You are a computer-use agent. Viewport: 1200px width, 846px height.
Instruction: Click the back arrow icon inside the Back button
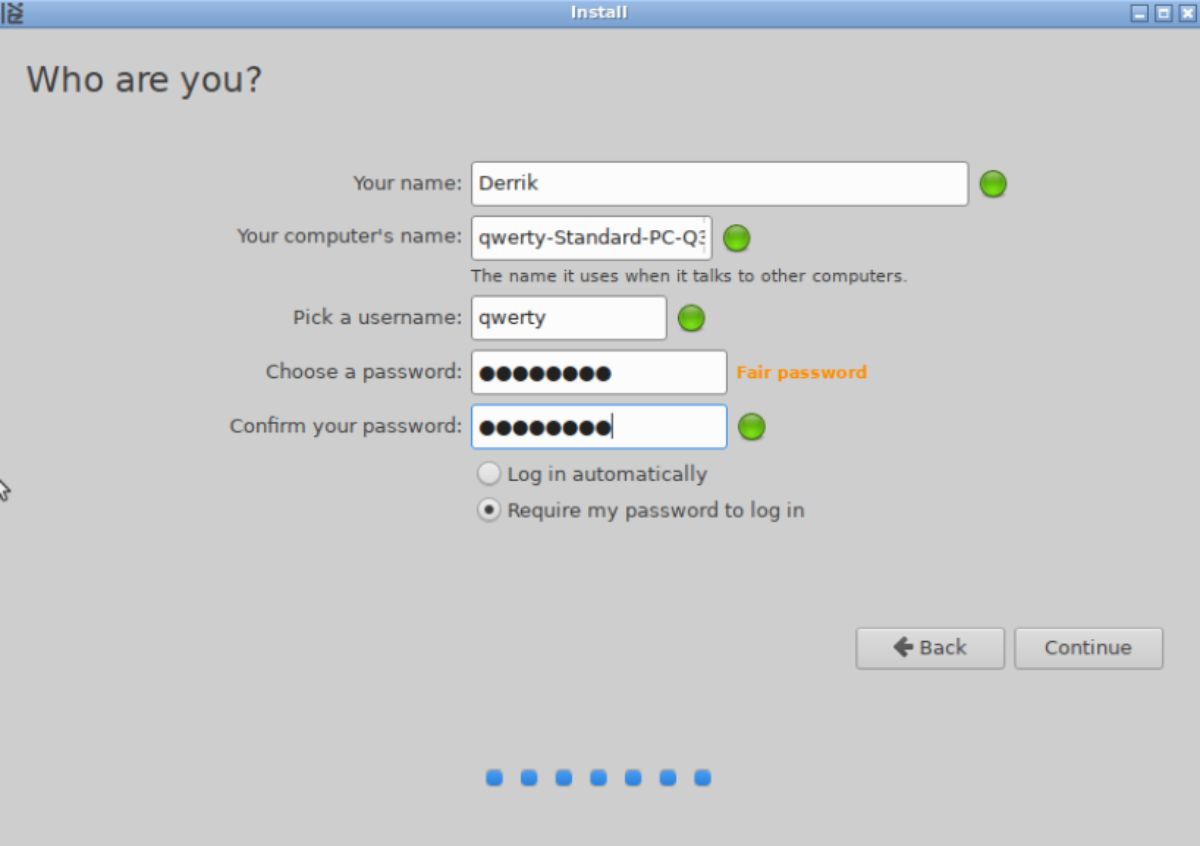[x=904, y=648]
